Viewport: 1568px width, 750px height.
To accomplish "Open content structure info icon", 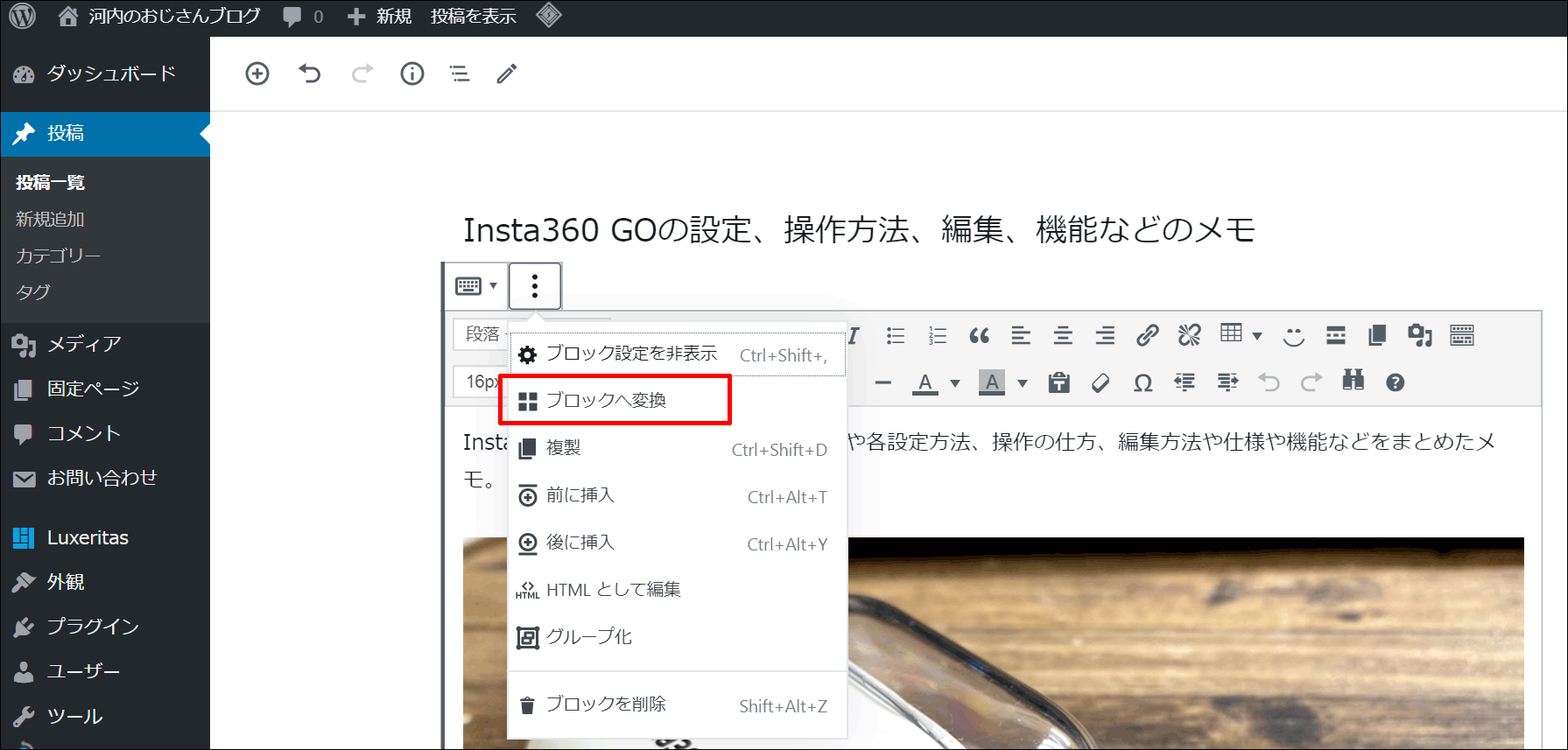I will pyautogui.click(x=412, y=74).
